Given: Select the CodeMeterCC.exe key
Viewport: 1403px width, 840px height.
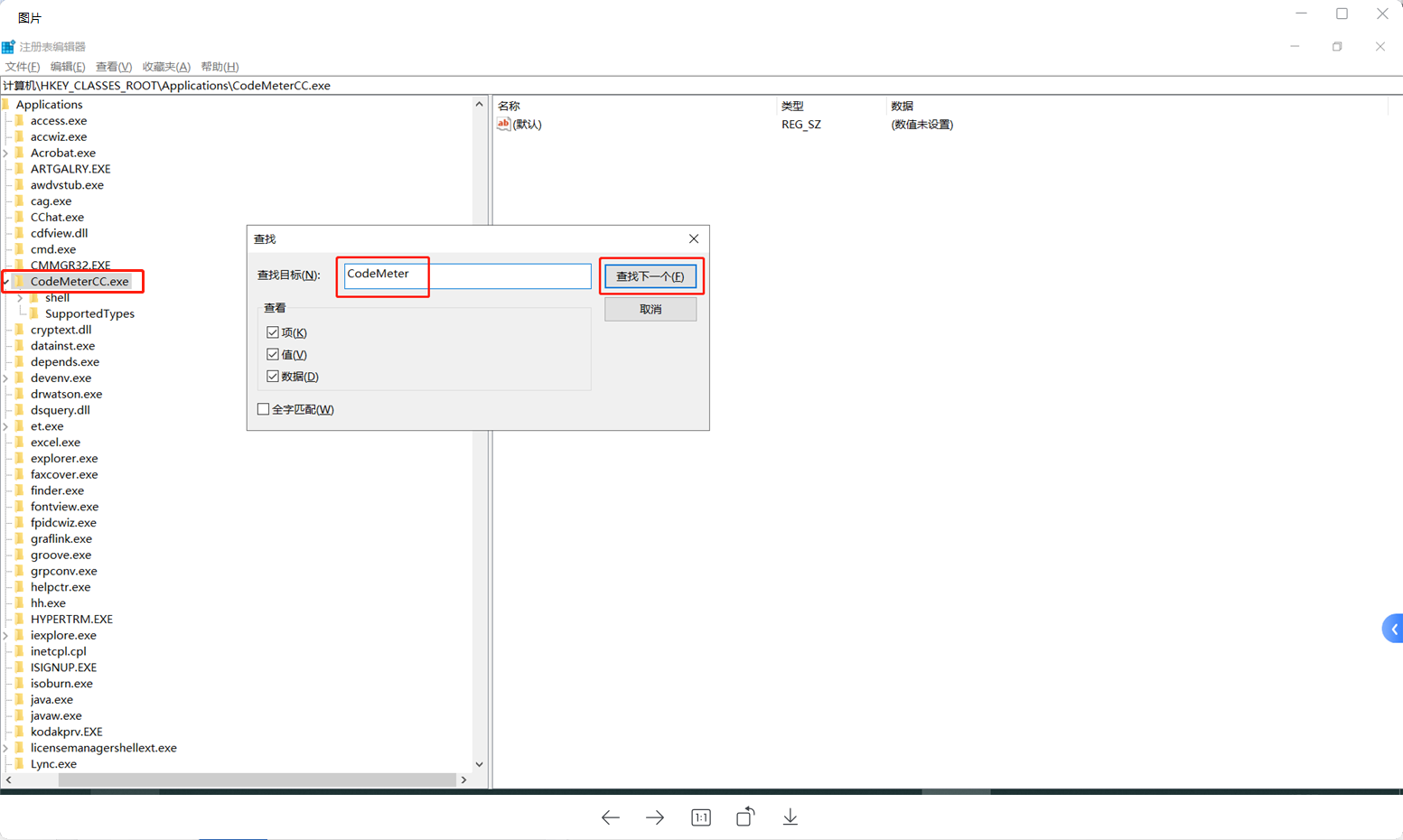Looking at the screenshot, I should click(80, 281).
